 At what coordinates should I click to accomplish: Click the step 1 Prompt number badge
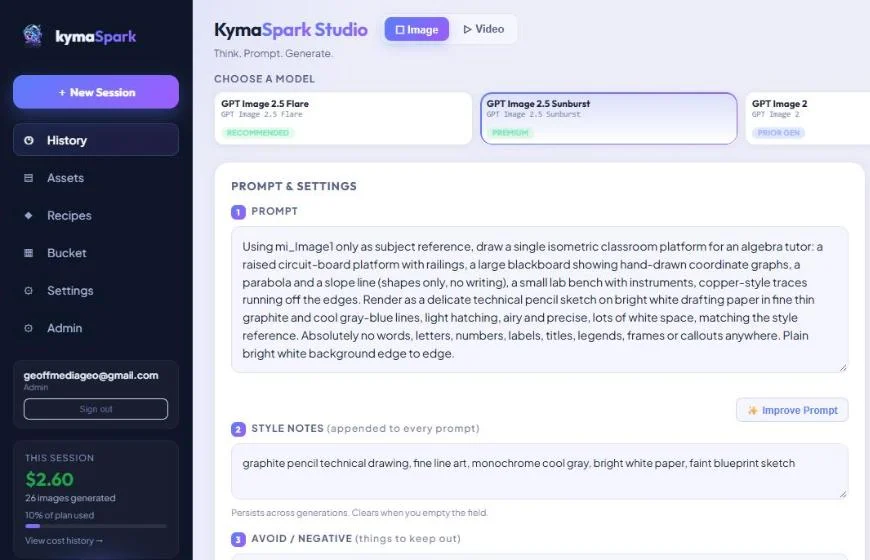pyautogui.click(x=238, y=212)
